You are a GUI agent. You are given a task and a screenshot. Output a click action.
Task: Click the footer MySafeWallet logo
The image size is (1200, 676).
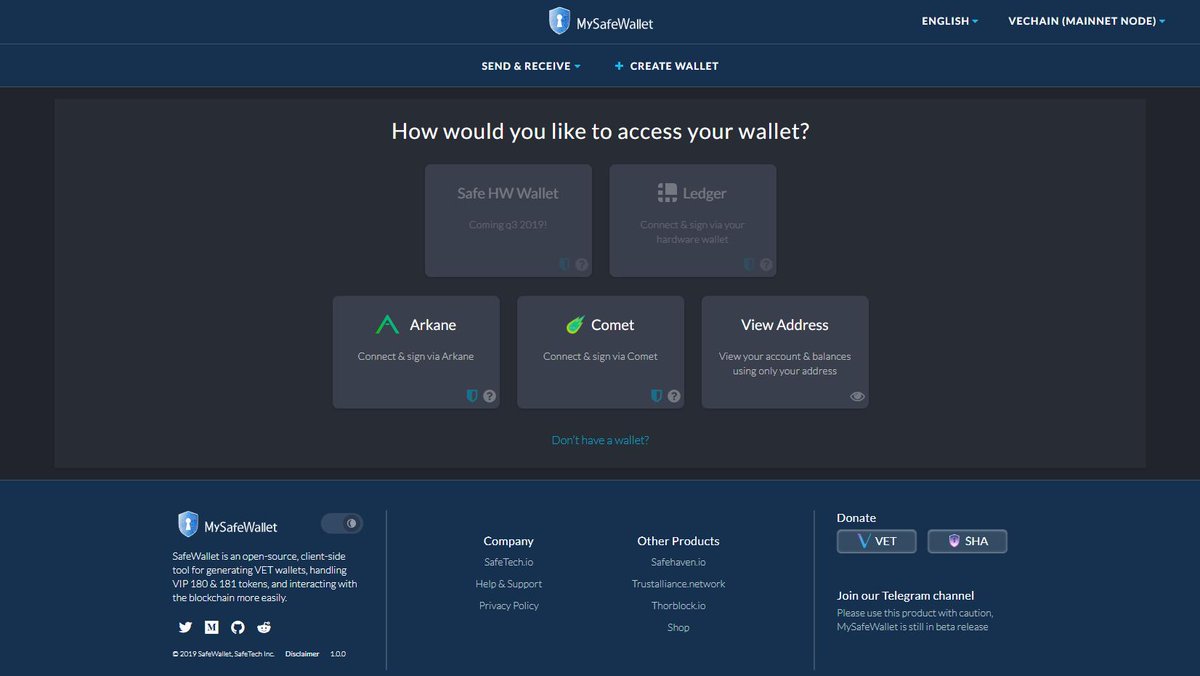tap(228, 525)
